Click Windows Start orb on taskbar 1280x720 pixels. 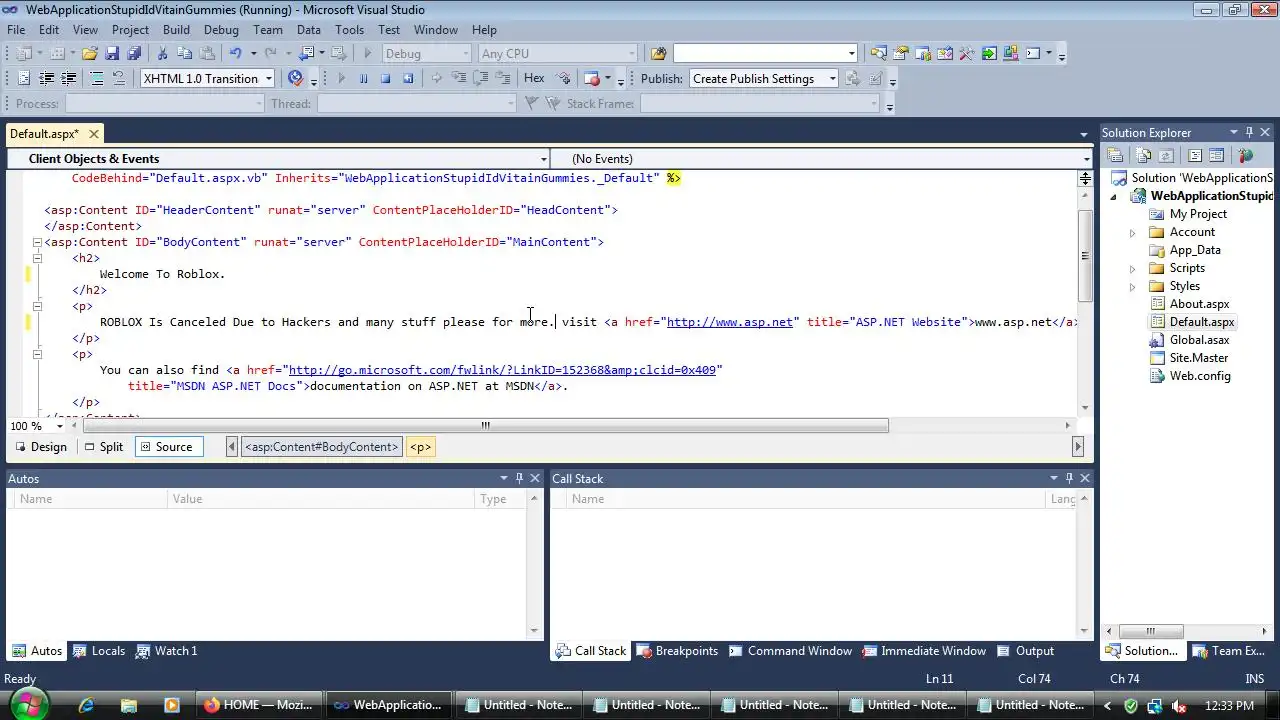[x=28, y=704]
